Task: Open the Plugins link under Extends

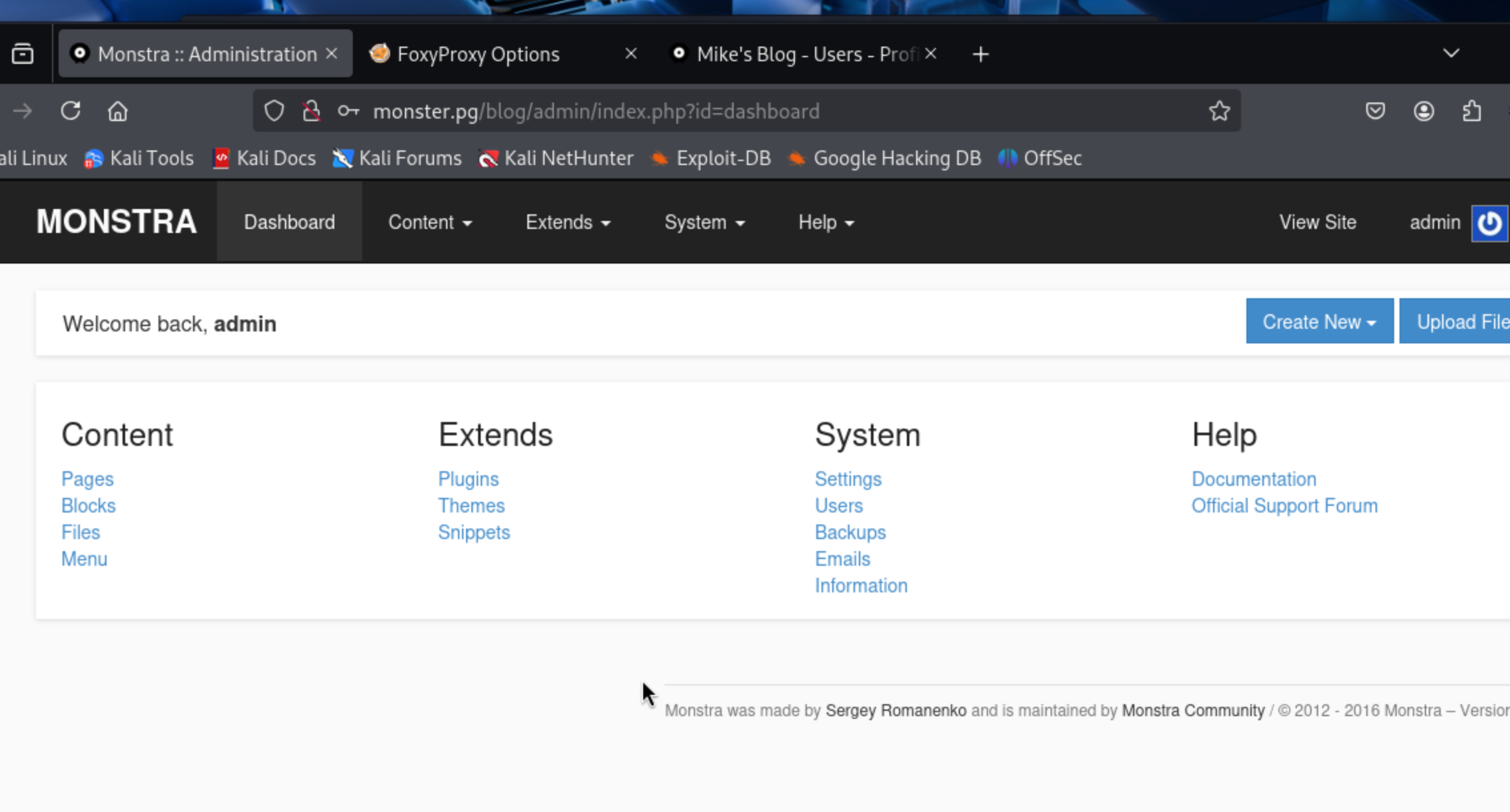Action: 468,479
